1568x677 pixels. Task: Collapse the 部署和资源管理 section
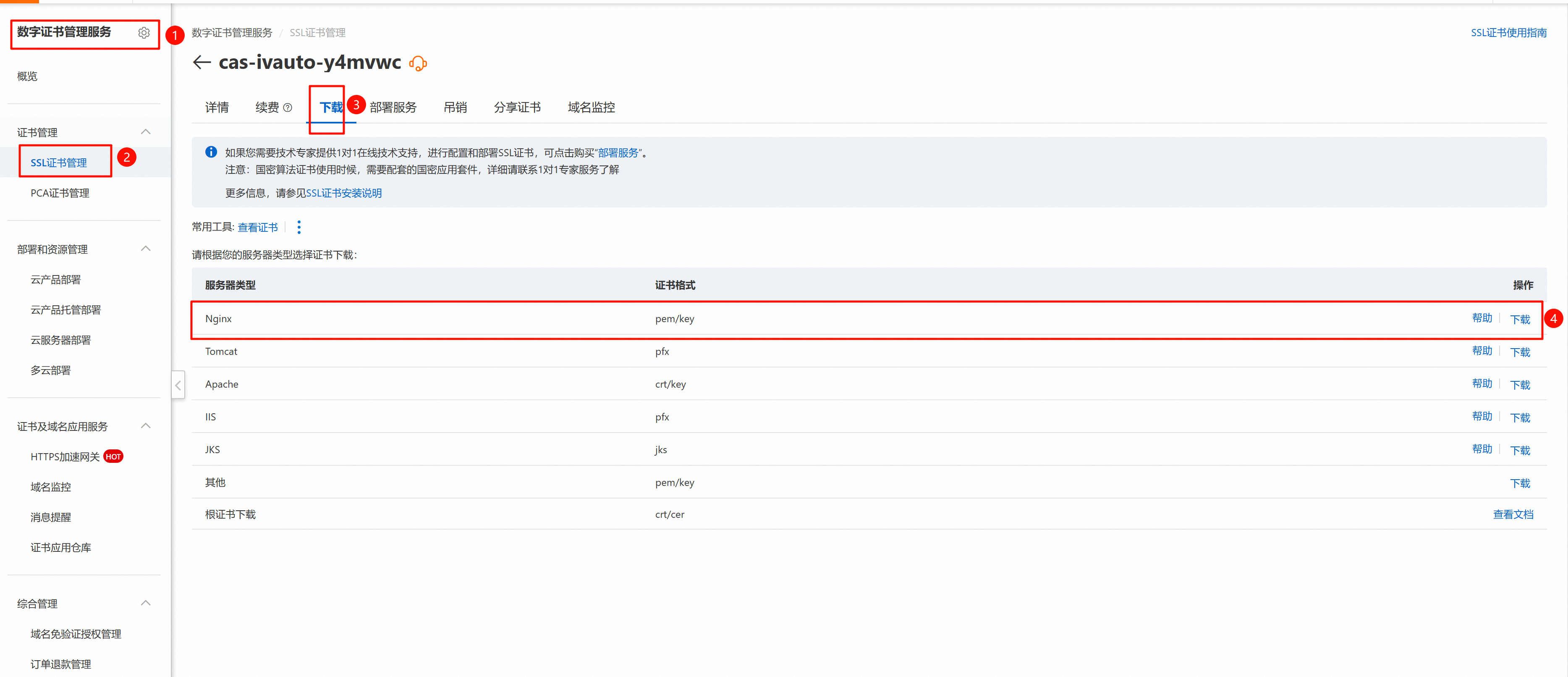[146, 249]
